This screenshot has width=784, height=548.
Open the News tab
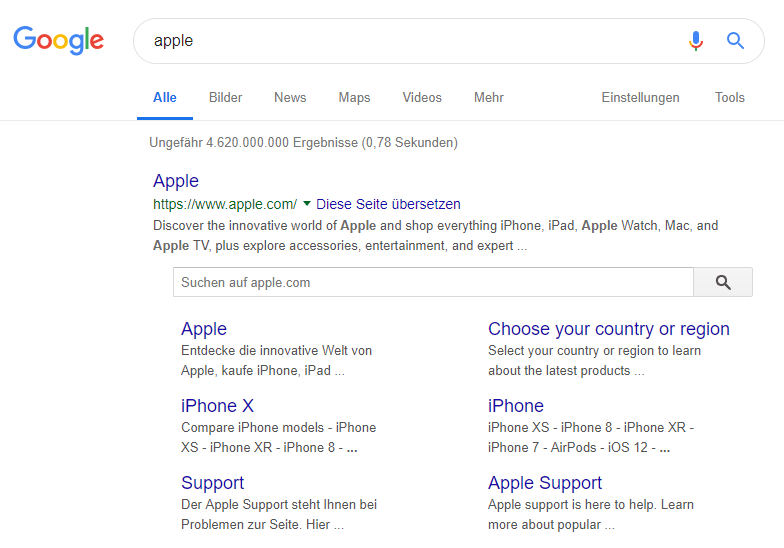click(290, 98)
